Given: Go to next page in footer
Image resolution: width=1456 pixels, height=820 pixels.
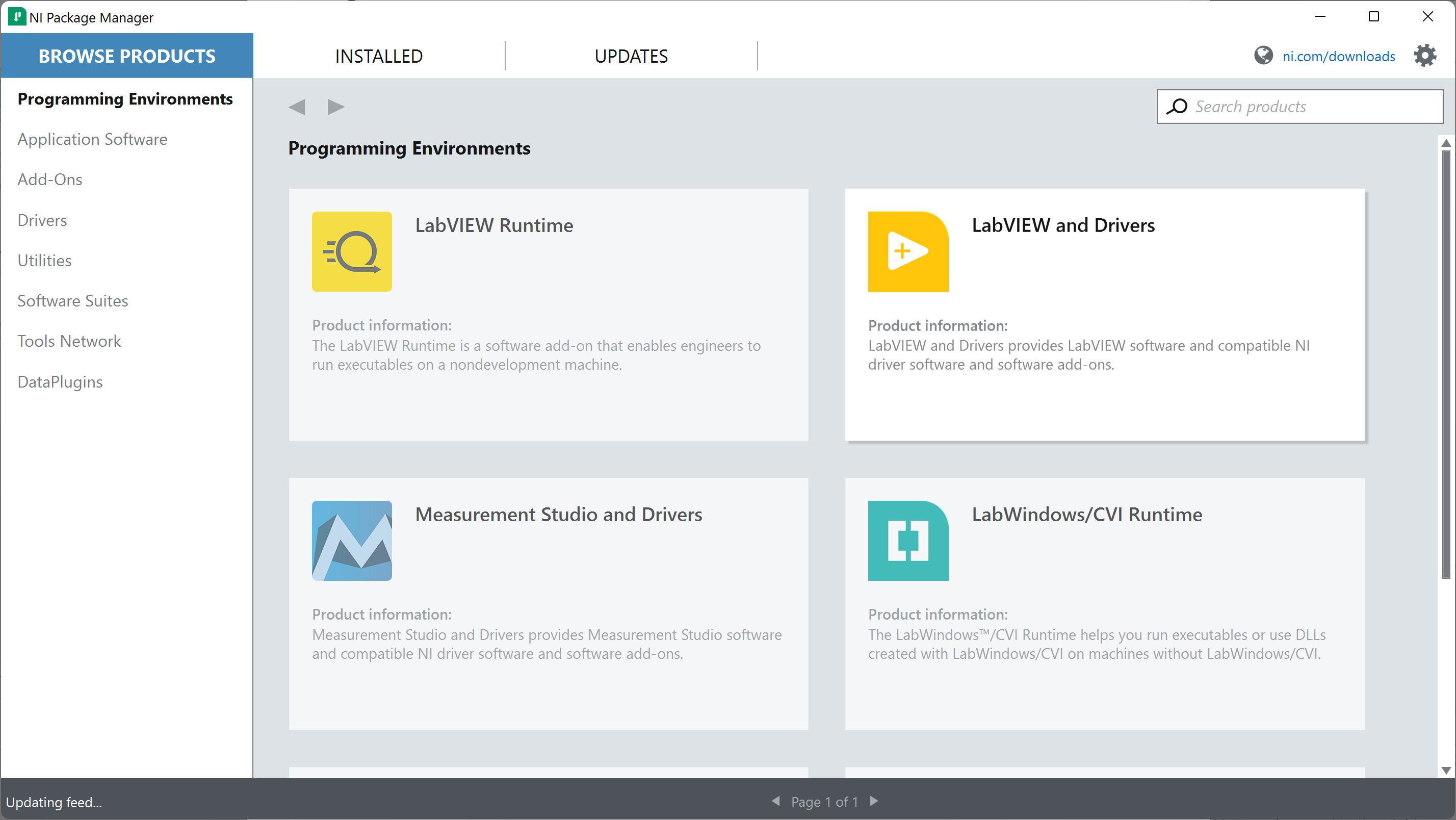Looking at the screenshot, I should tap(874, 801).
